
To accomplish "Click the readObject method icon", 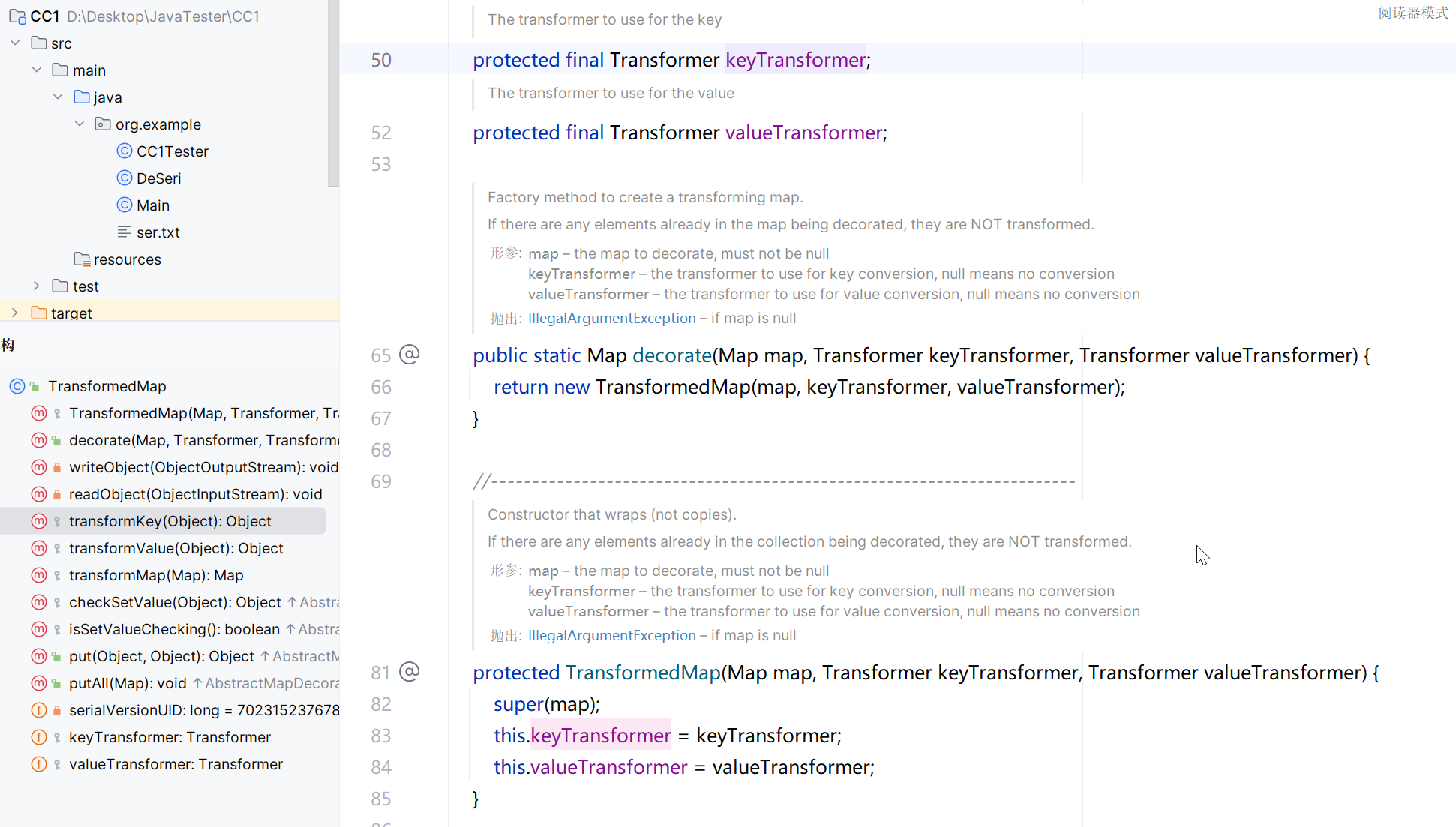I will point(39,494).
